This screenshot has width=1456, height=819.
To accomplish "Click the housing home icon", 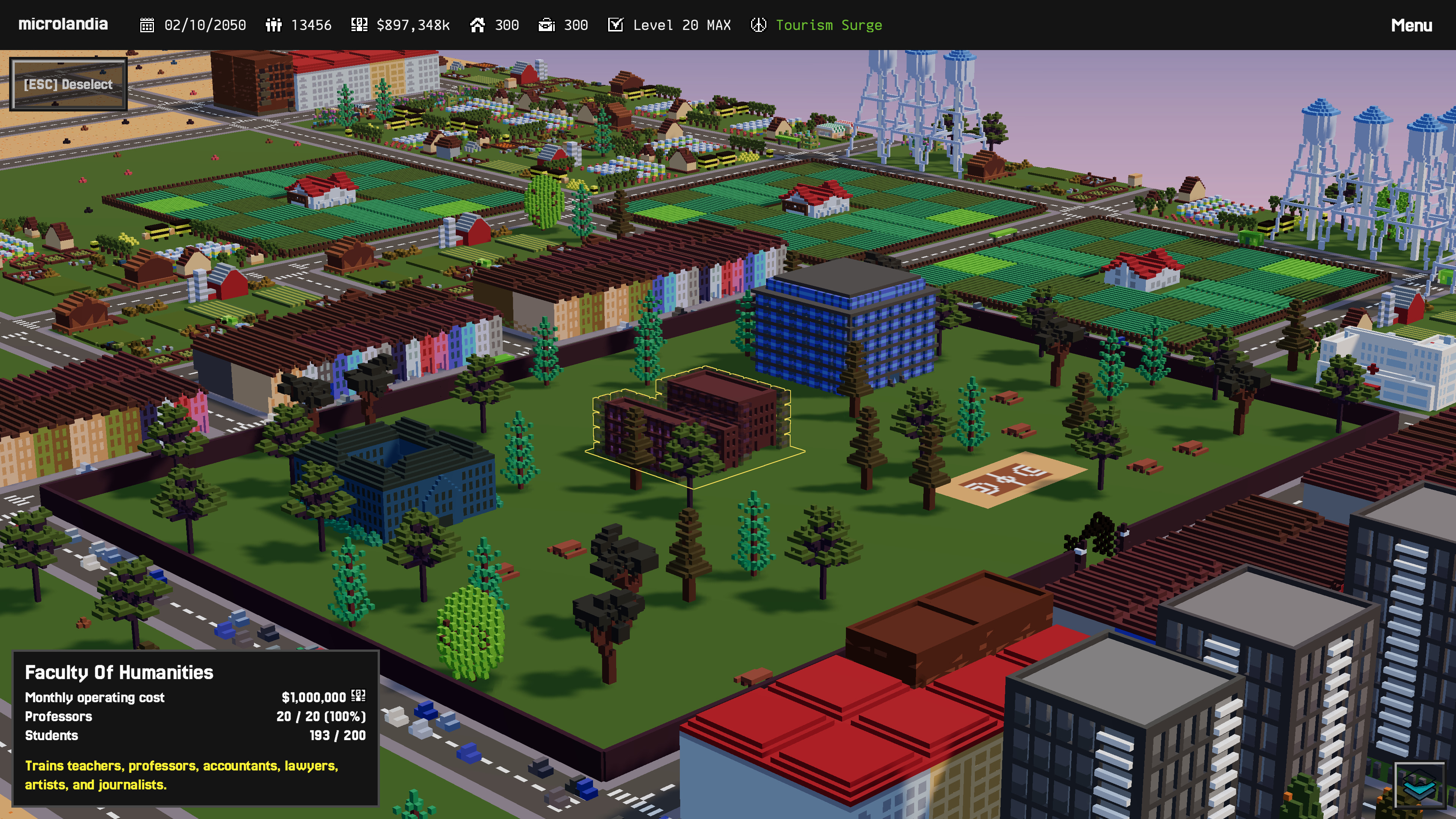I will (478, 25).
